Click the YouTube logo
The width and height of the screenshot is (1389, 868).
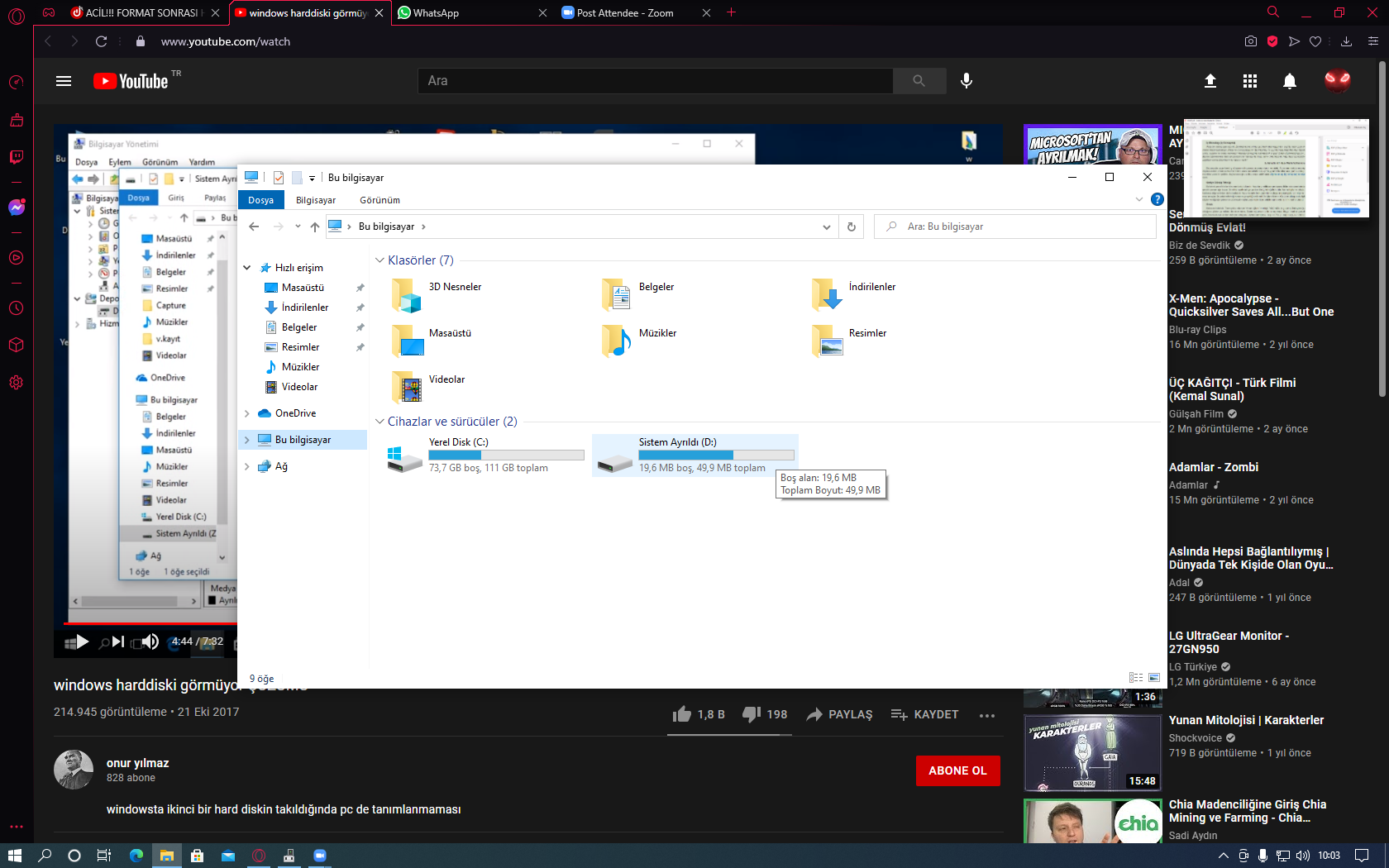(x=131, y=81)
